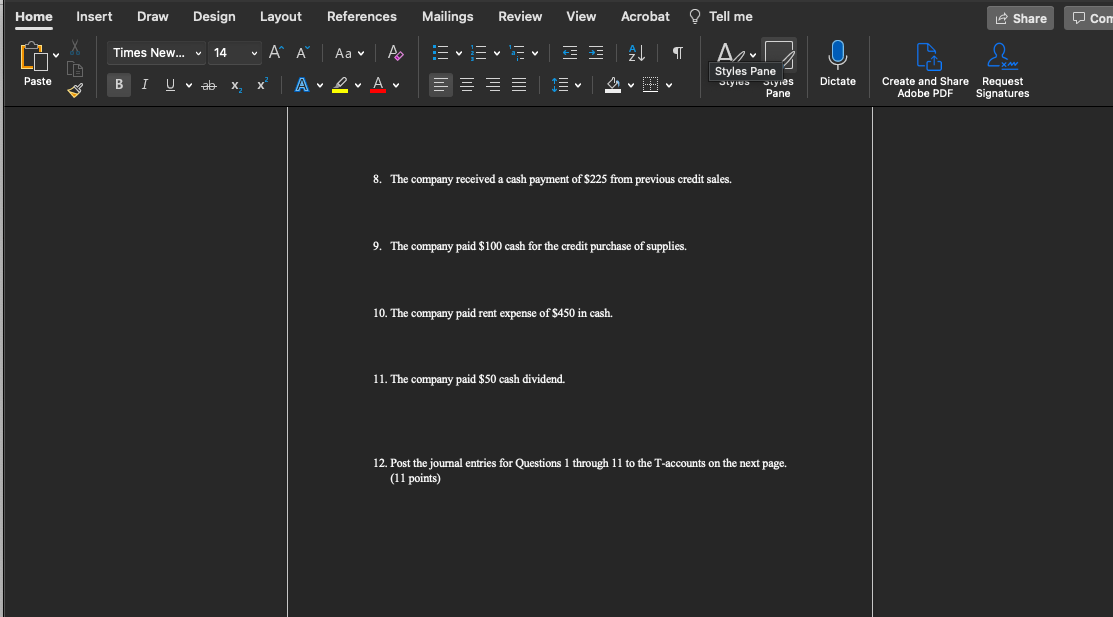
Task: Click the Paste clipboard icon
Action: [x=33, y=57]
